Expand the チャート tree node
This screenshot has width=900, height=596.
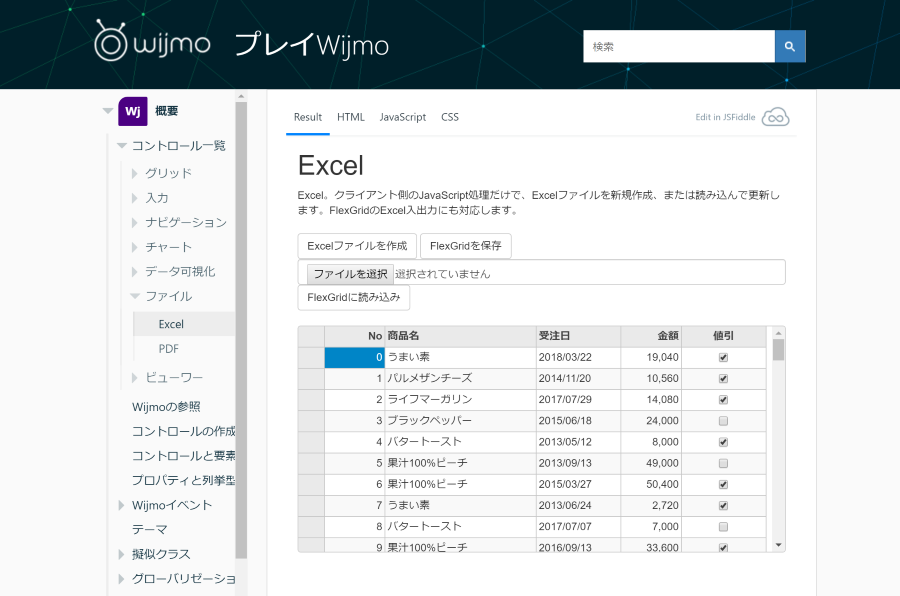pyautogui.click(x=134, y=247)
